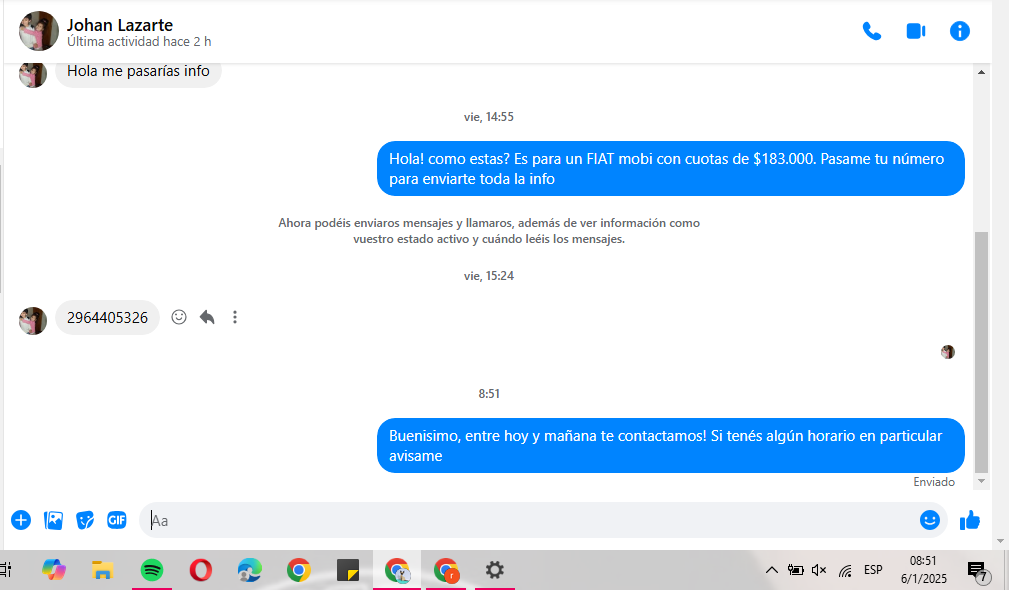Switch the ESP input language indicator
Image resolution: width=1009 pixels, height=590 pixels.
(873, 570)
